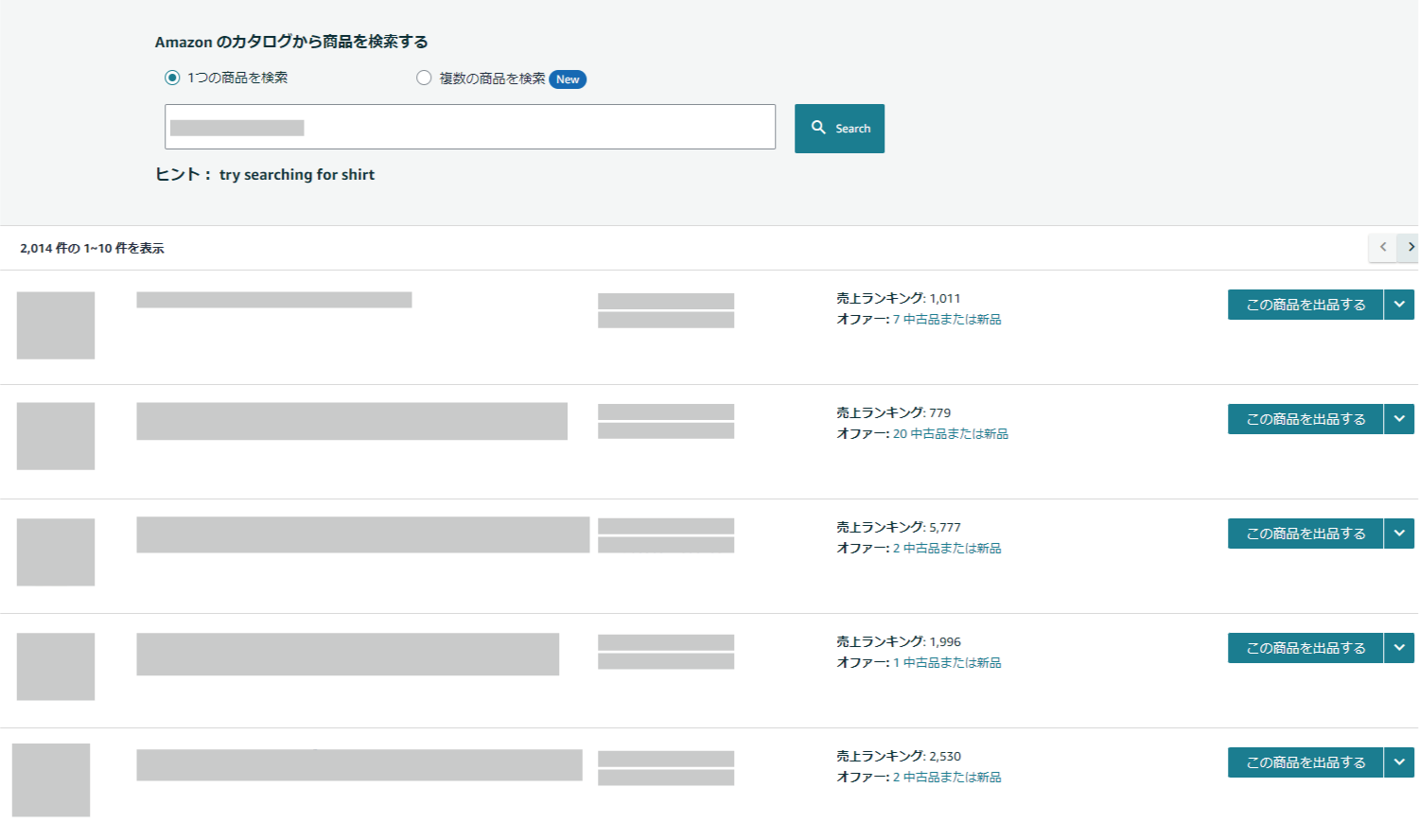Go to the previous results page arrow
1419x840 pixels.
(1382, 247)
